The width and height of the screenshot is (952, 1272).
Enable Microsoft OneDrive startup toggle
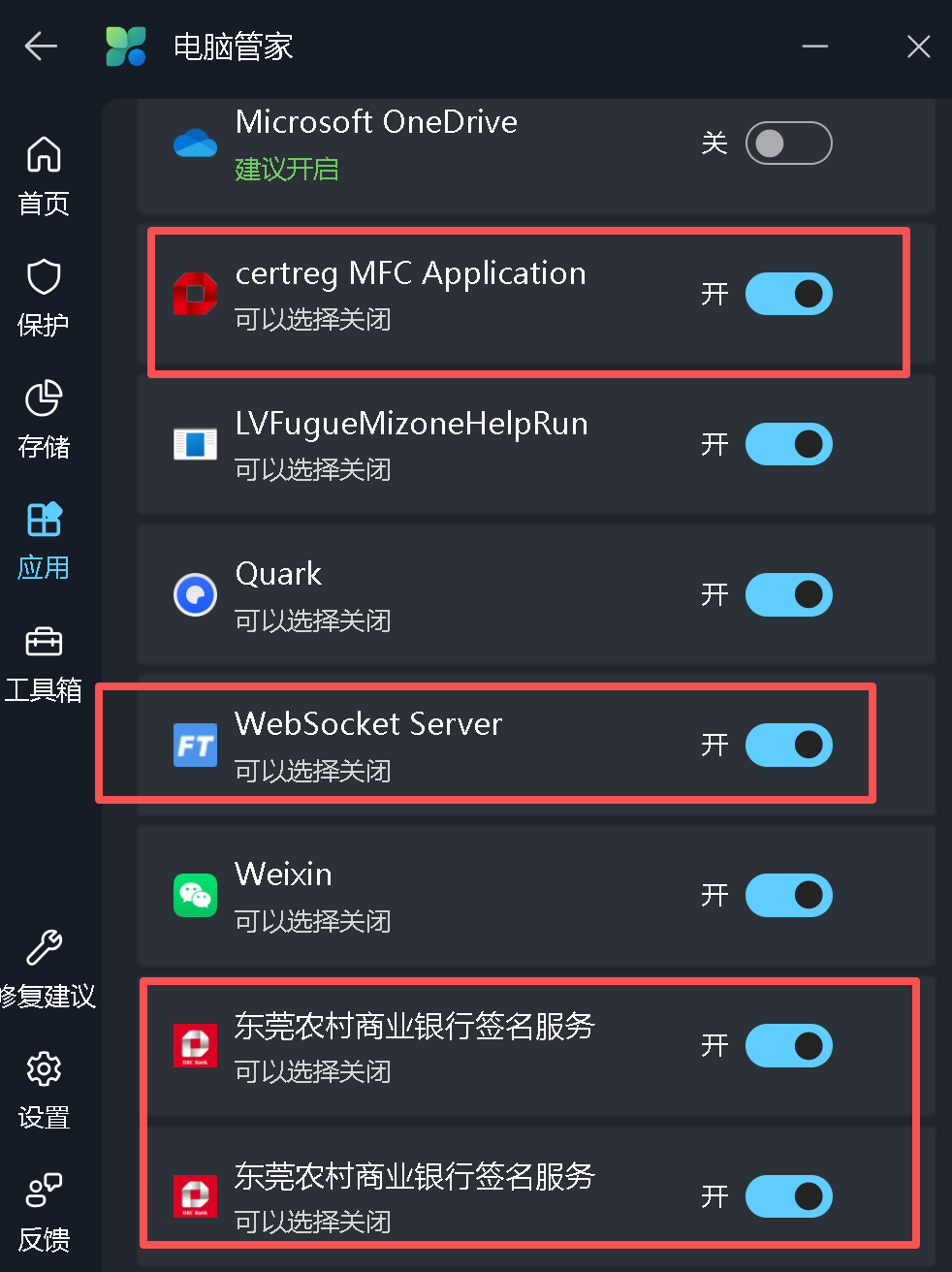pyautogui.click(x=788, y=143)
